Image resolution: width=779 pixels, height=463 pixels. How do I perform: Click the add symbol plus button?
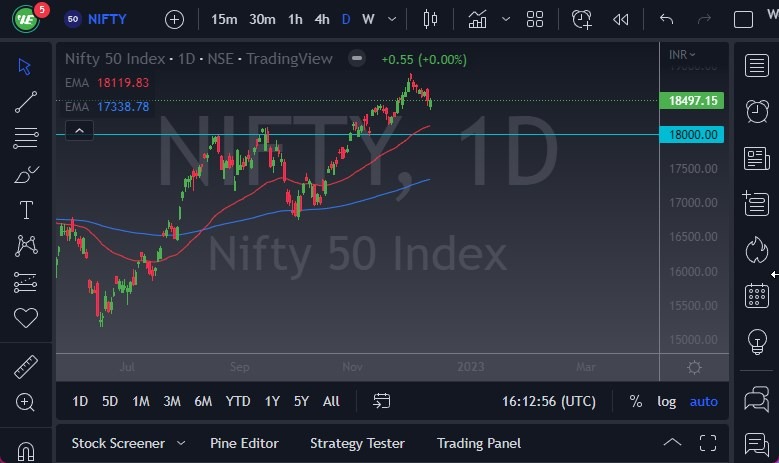pyautogui.click(x=174, y=20)
